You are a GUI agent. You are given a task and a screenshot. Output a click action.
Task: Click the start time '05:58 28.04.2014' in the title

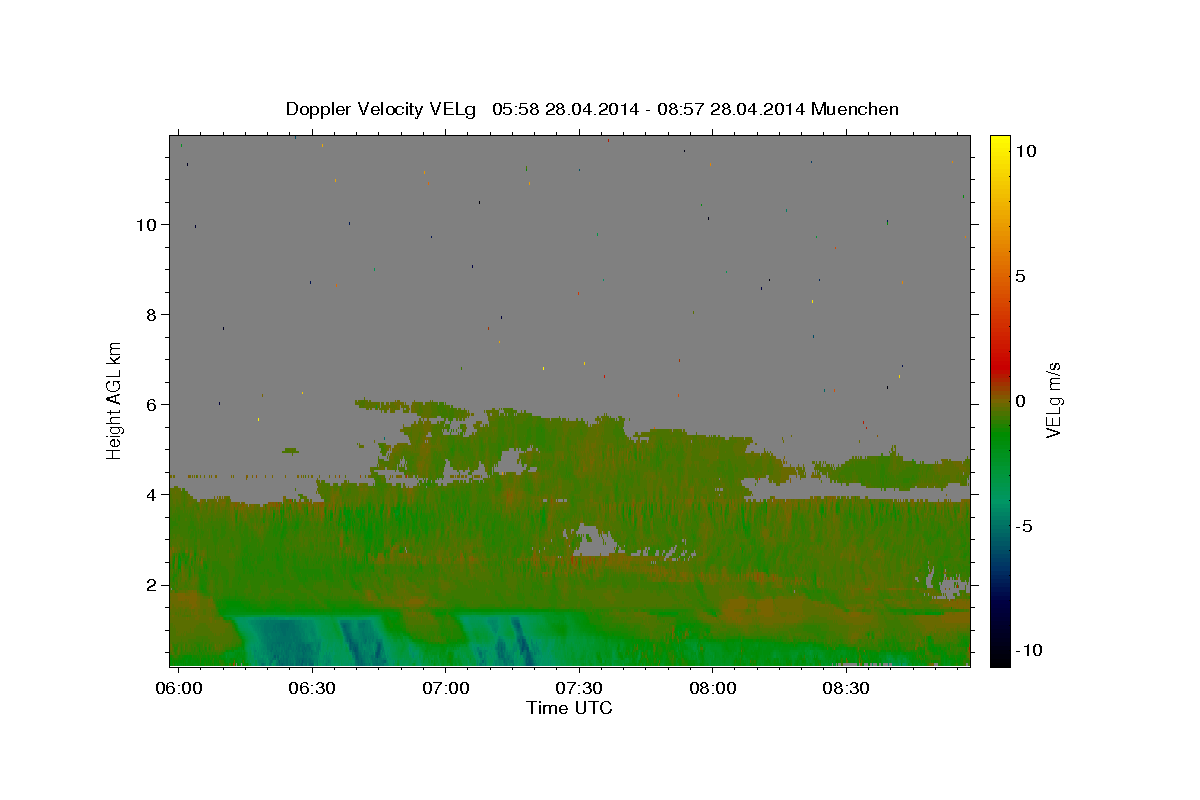click(566, 109)
